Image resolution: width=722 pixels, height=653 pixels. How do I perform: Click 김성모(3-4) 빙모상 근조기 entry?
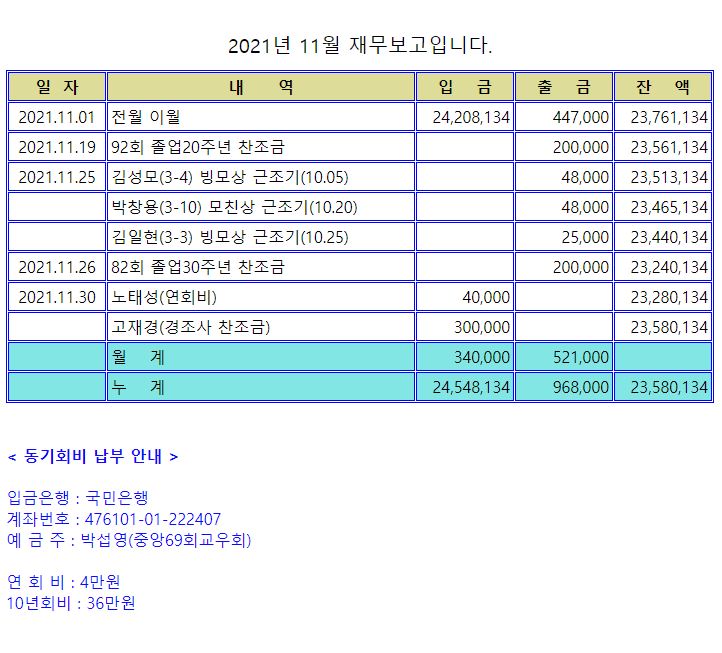pos(230,177)
